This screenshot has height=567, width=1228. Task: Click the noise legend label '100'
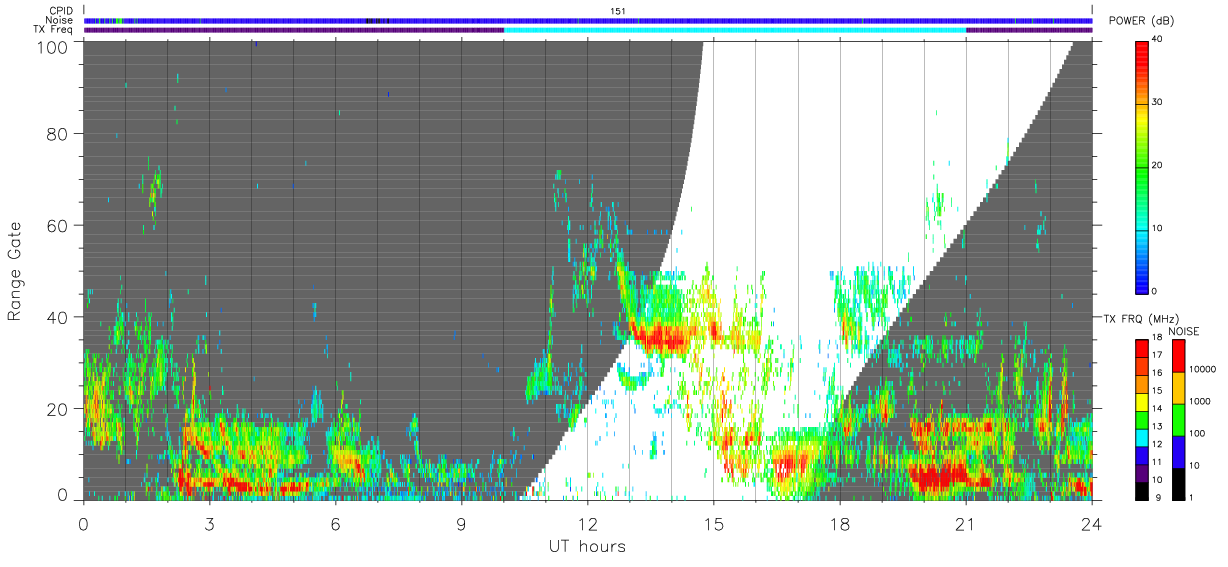pyautogui.click(x=1198, y=433)
